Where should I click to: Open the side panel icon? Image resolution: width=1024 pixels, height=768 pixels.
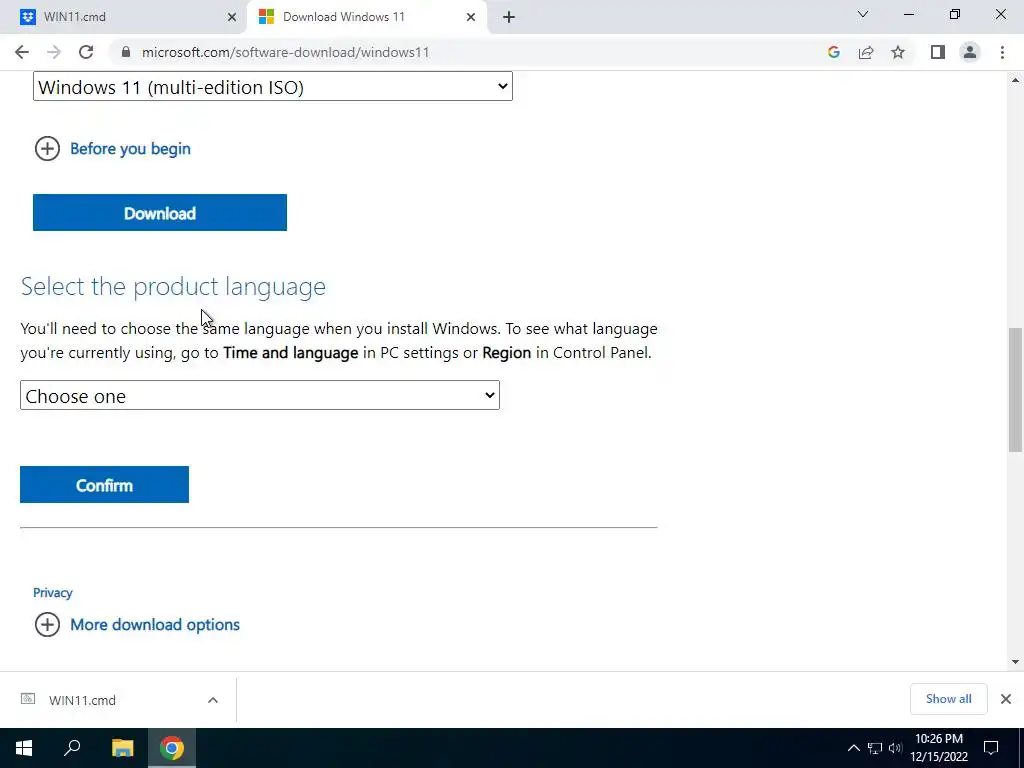pos(938,52)
